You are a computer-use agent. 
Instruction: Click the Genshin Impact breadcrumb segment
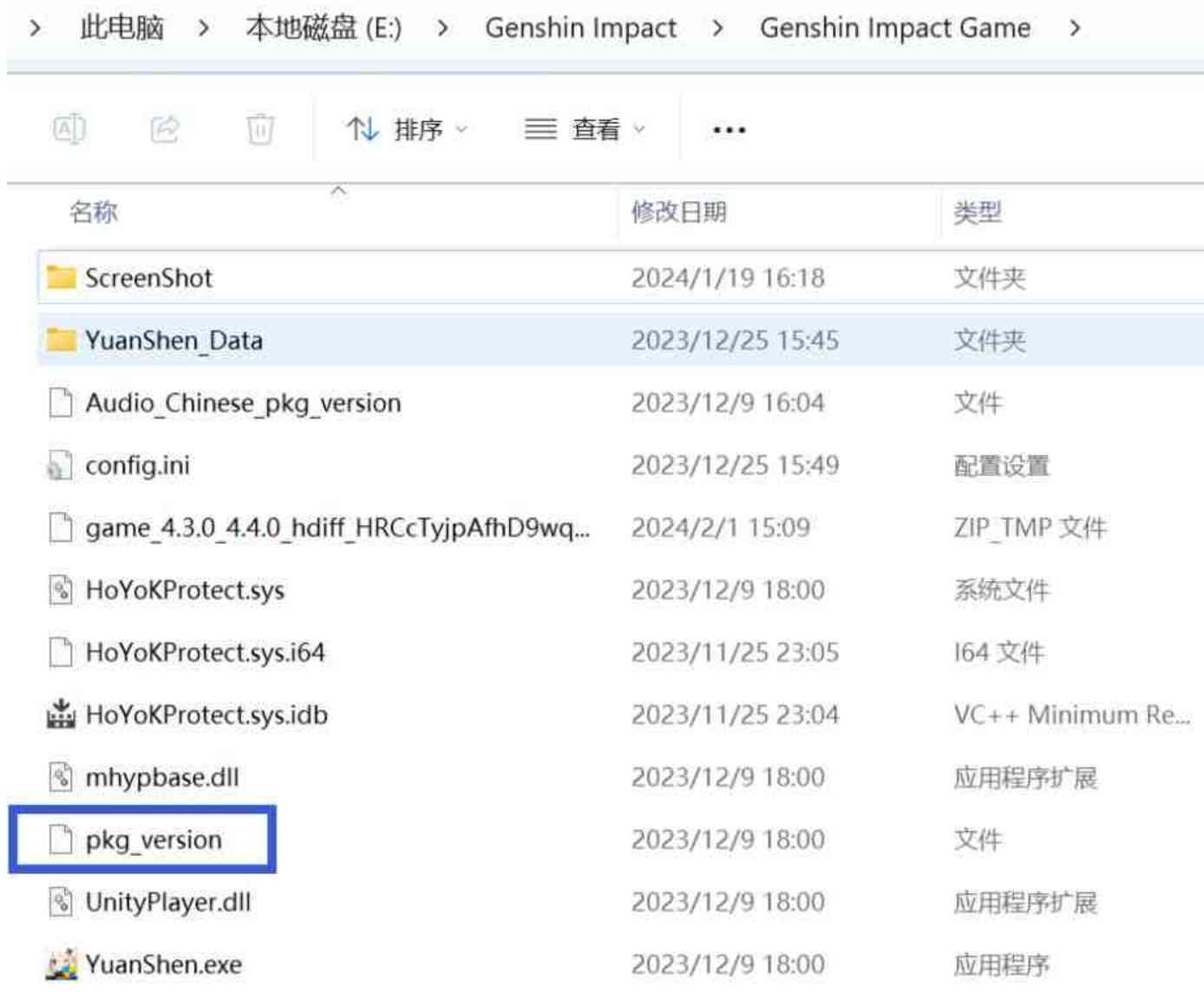tap(580, 28)
